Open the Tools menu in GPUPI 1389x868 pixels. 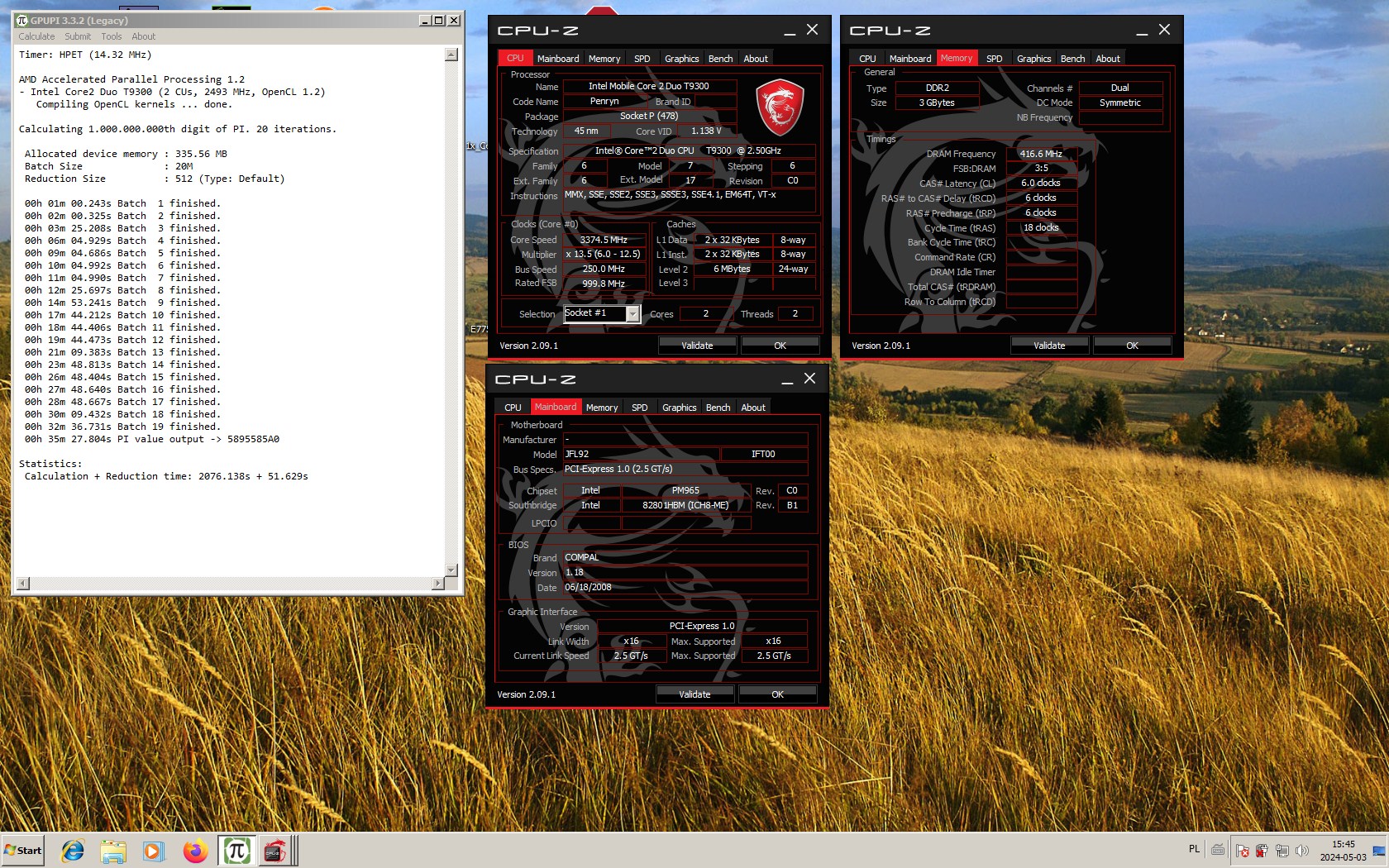(x=112, y=36)
